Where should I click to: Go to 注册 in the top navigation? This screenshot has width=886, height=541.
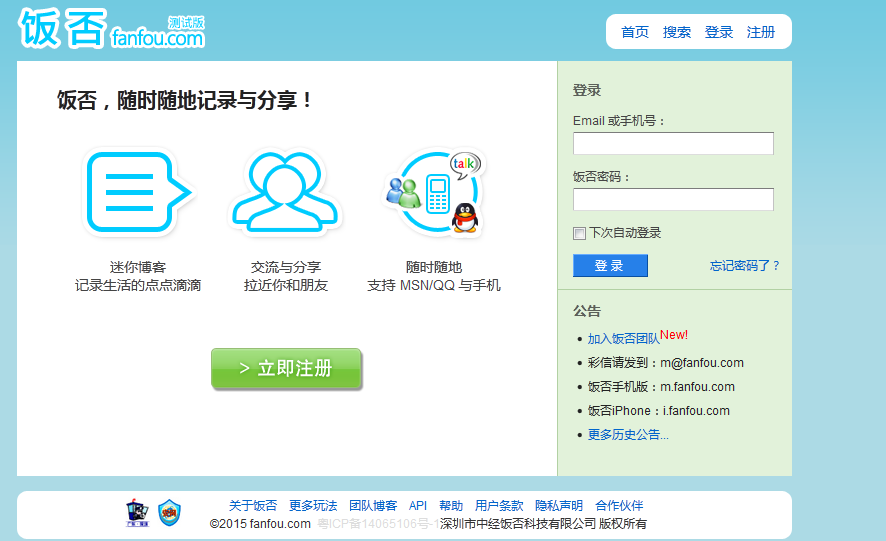click(x=761, y=32)
